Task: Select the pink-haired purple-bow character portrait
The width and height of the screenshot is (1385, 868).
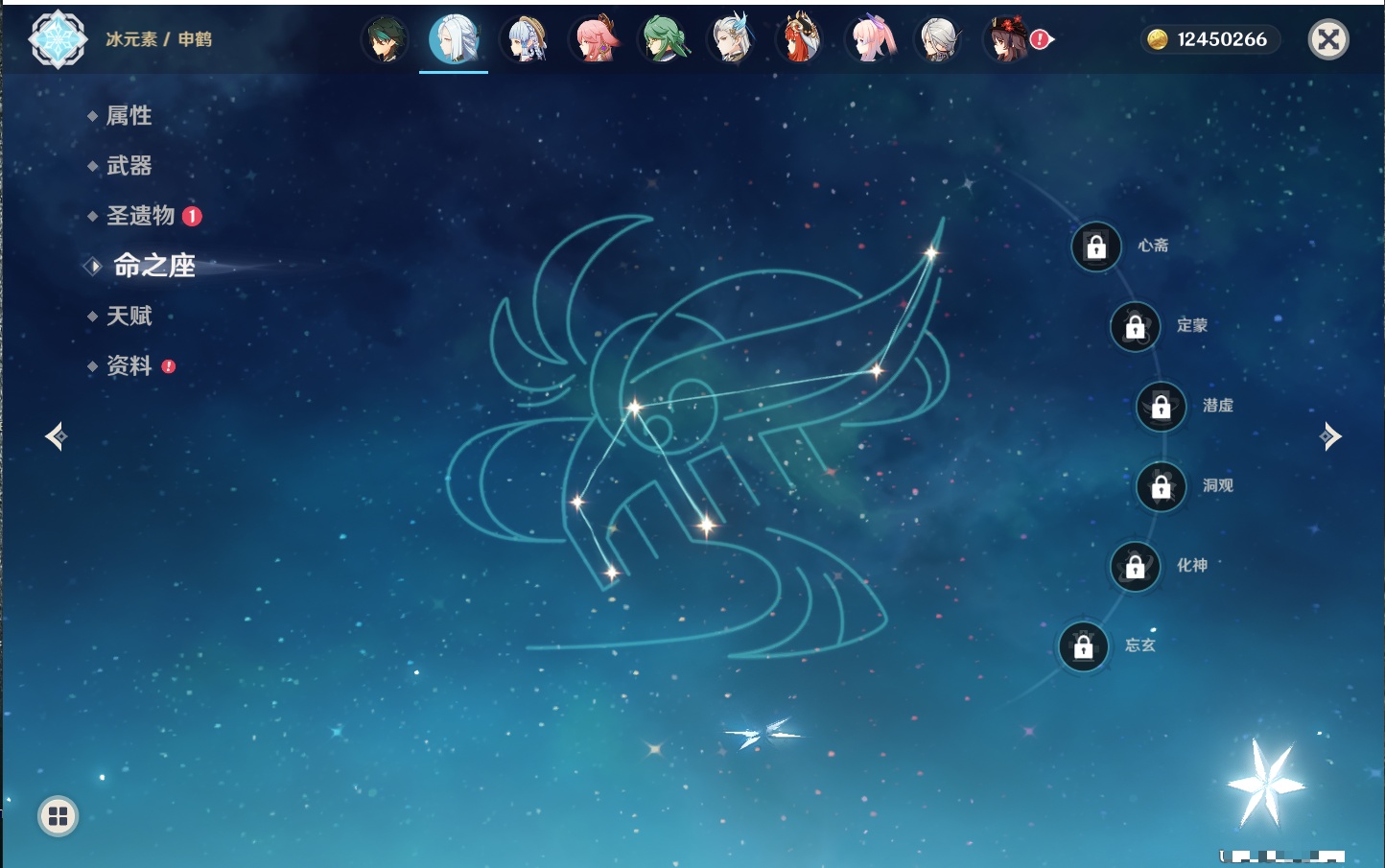Action: tap(870, 39)
